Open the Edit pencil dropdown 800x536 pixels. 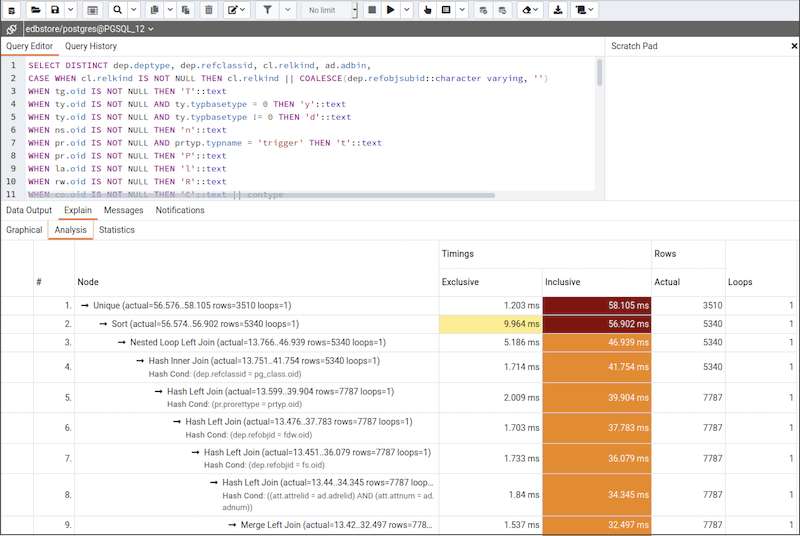pos(236,10)
